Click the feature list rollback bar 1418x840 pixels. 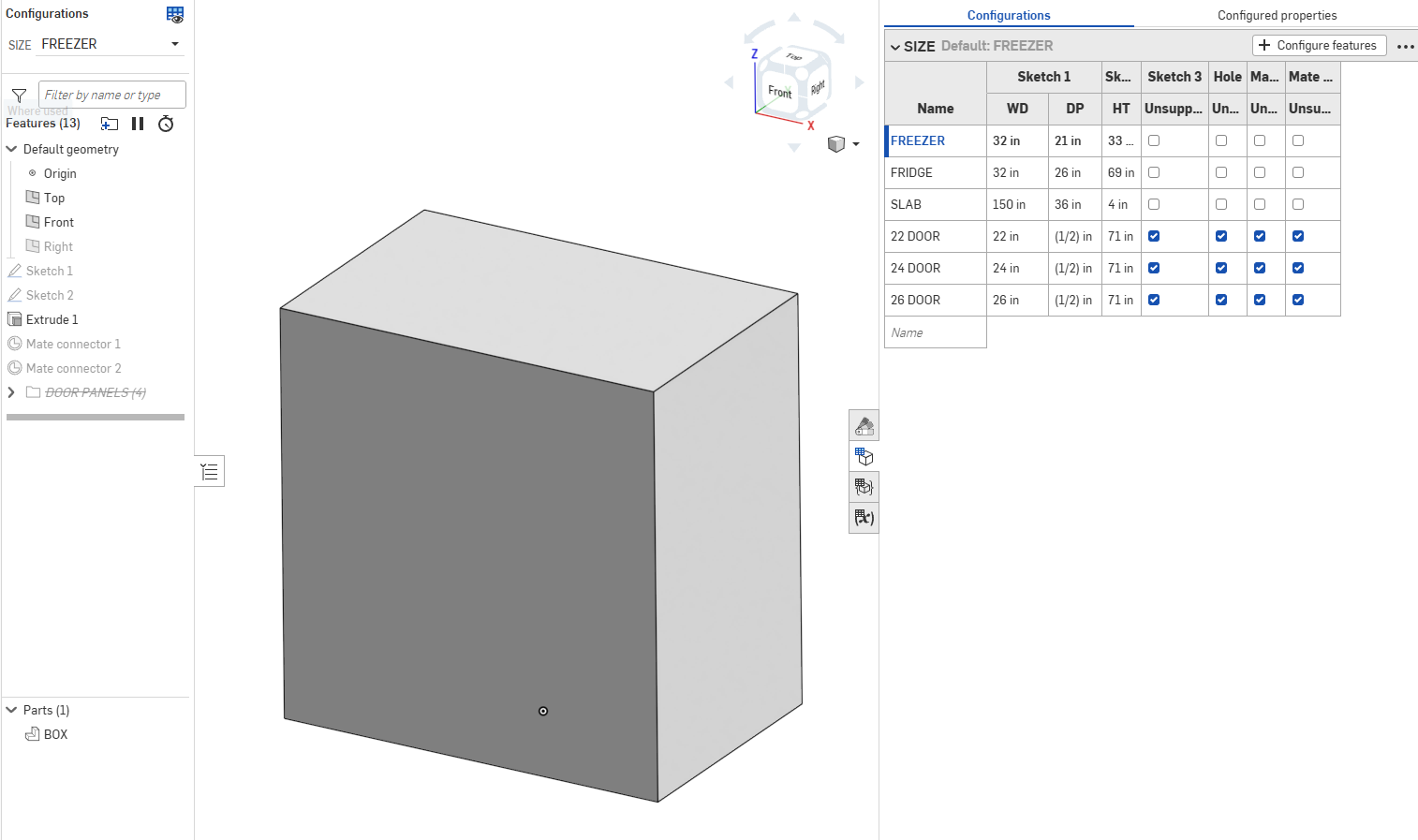coord(96,417)
